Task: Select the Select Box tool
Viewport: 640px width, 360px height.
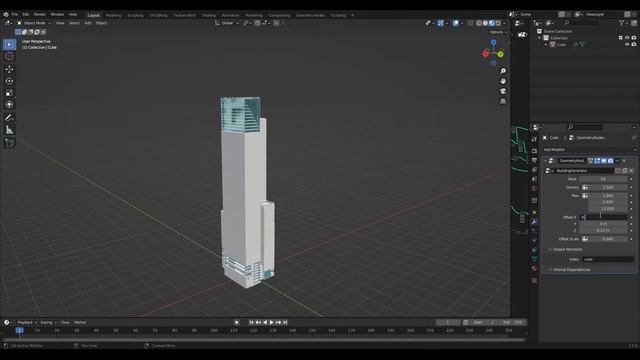Action: (9, 44)
